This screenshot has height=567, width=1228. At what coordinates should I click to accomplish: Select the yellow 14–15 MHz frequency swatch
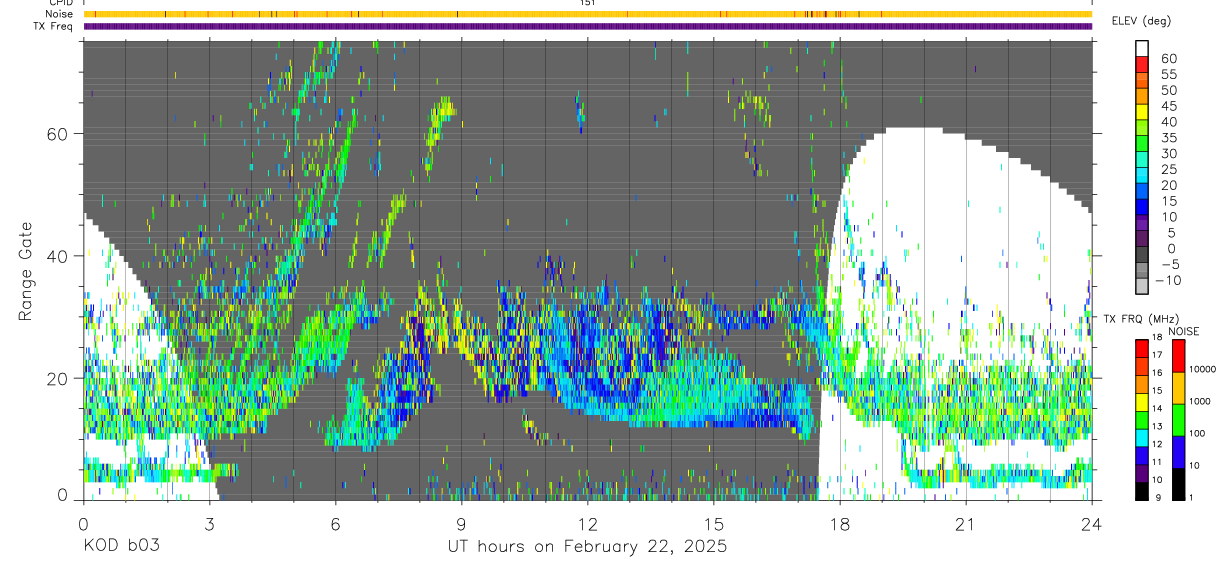pos(1142,402)
